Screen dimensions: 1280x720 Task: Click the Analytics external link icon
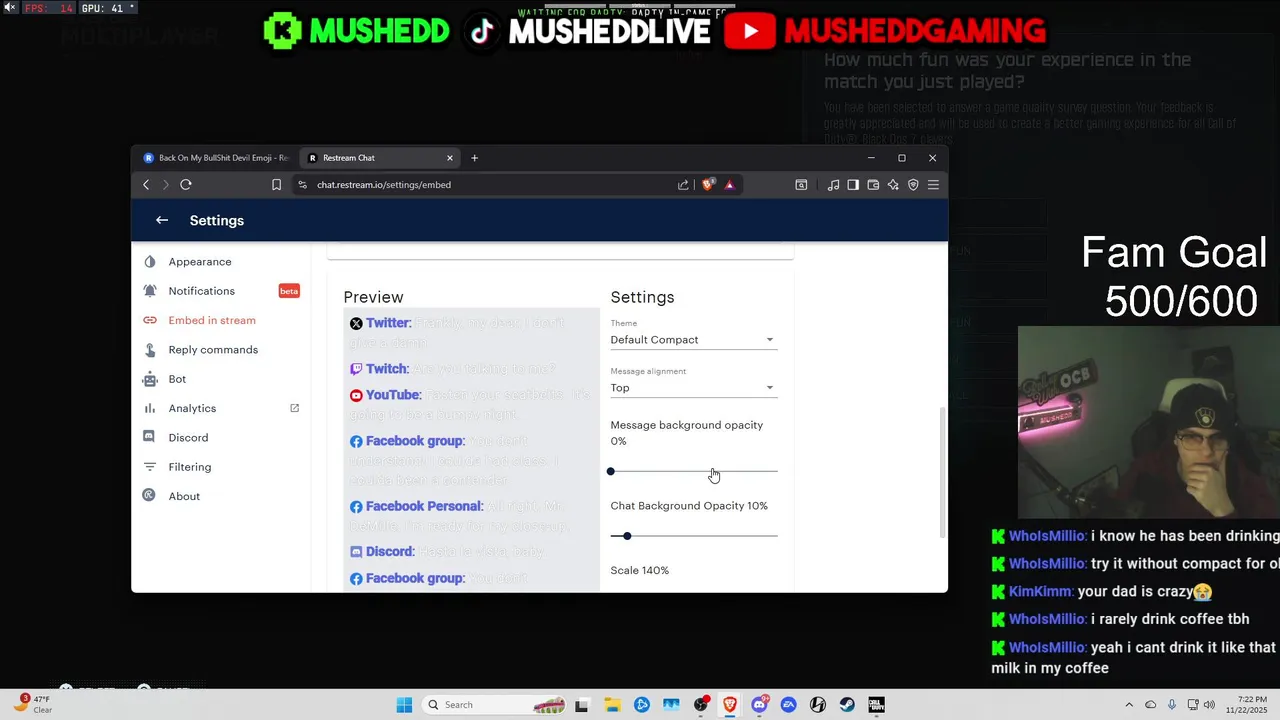click(x=294, y=408)
